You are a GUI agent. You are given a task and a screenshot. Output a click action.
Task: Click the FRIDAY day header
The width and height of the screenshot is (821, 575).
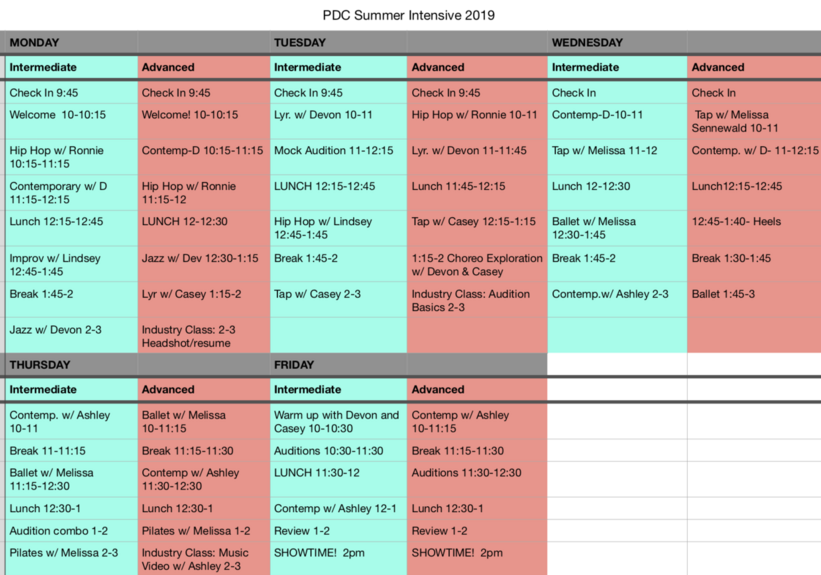point(338,364)
